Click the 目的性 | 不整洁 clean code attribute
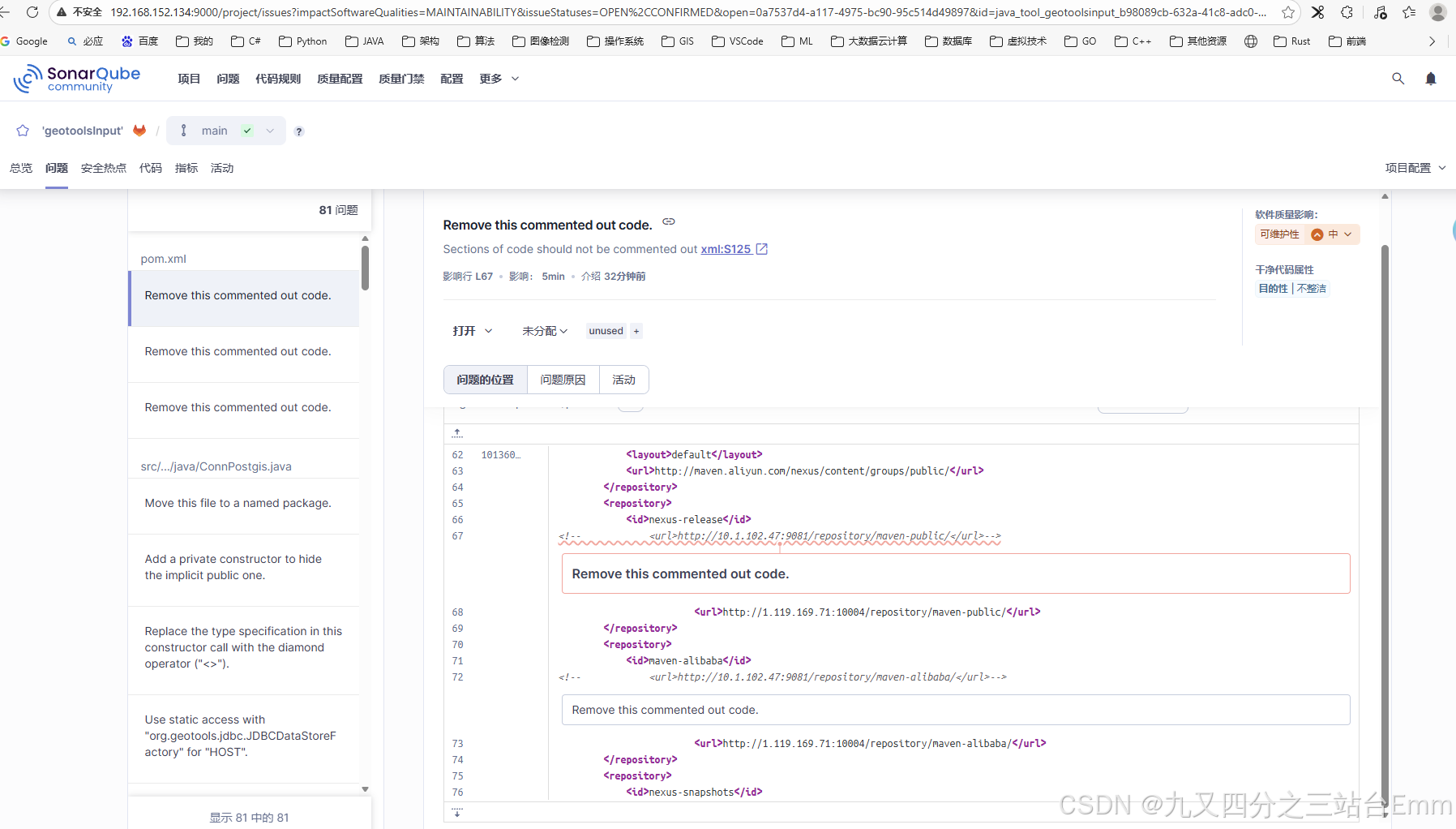 click(x=1292, y=288)
